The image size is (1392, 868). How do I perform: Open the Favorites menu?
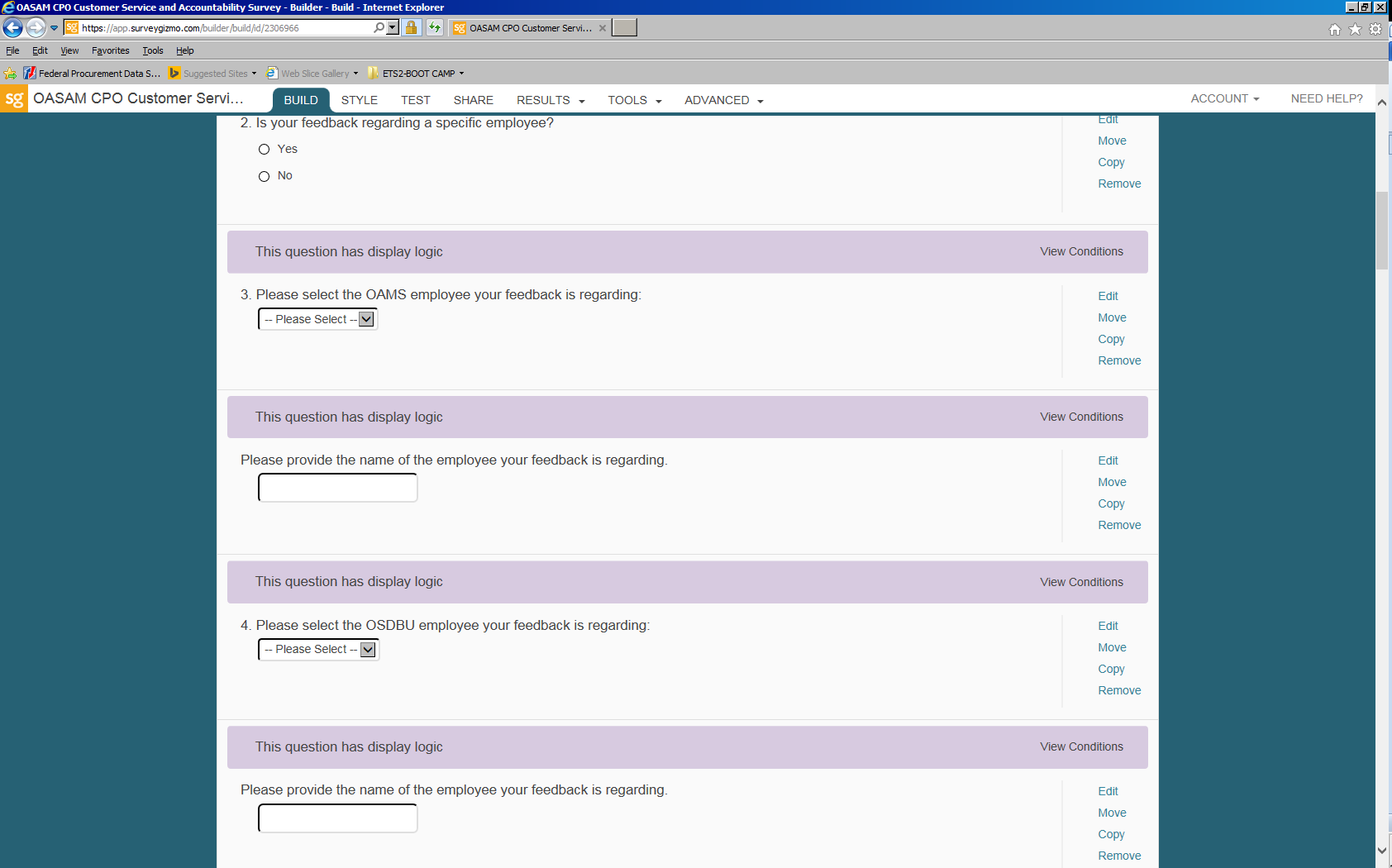click(x=111, y=50)
